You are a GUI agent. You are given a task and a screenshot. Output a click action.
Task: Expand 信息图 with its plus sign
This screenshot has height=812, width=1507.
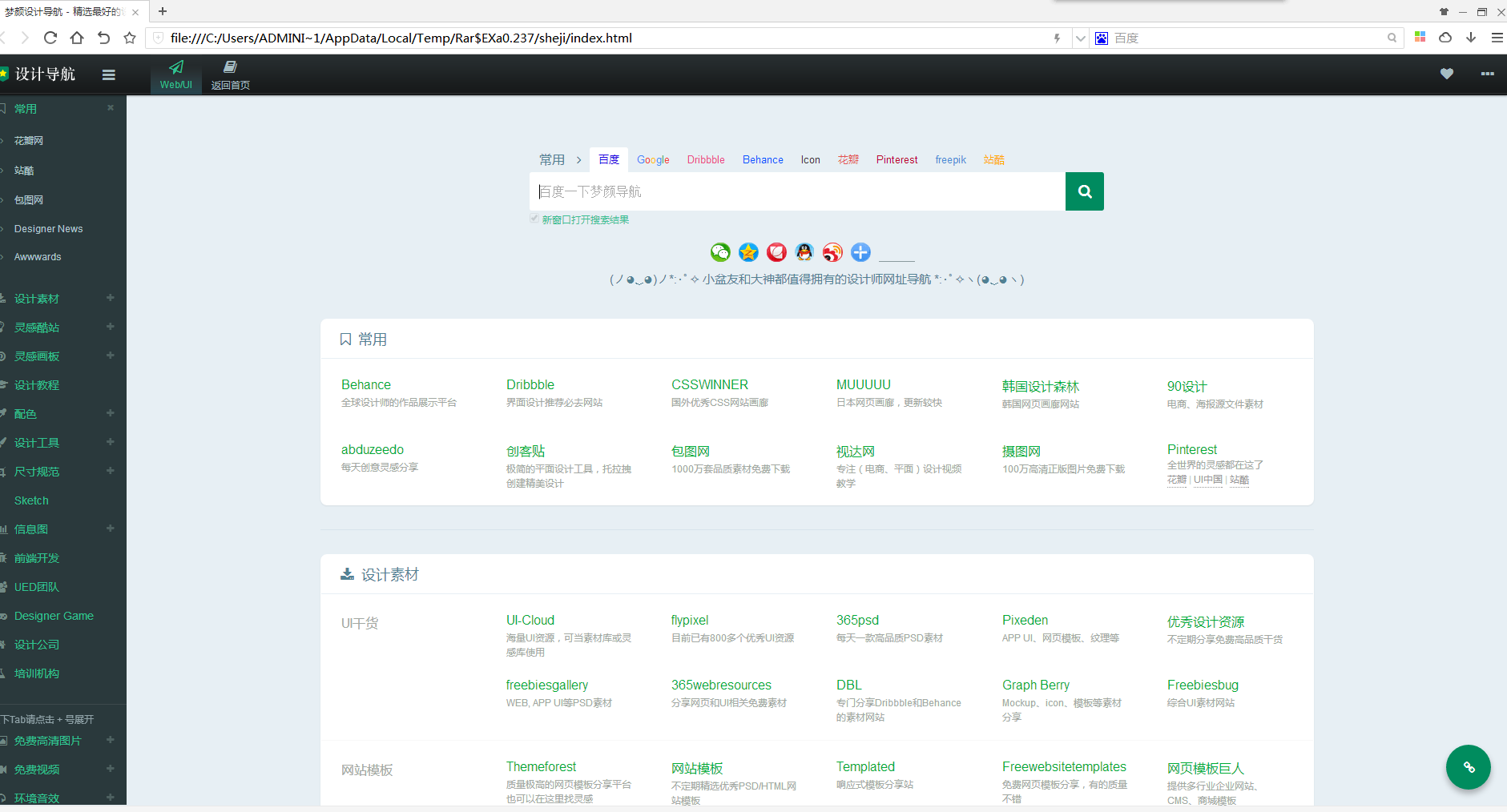tap(111, 529)
